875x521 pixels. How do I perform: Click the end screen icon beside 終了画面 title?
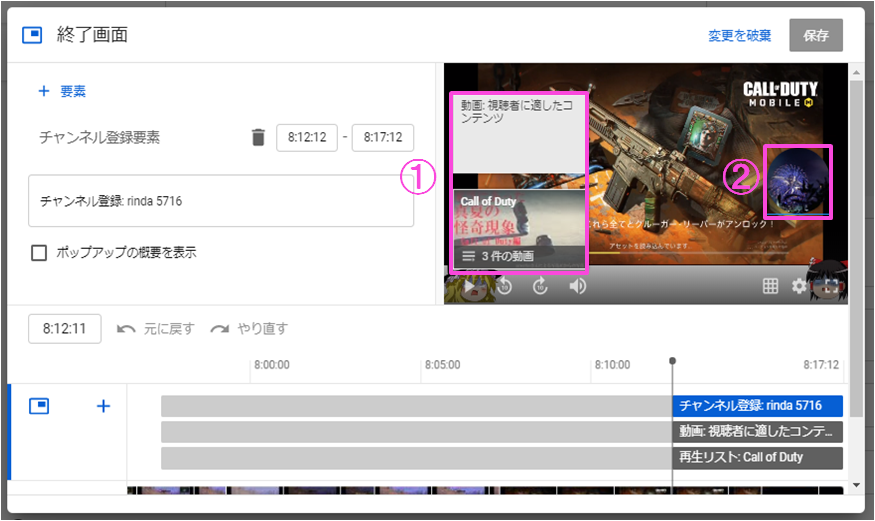(x=32, y=35)
